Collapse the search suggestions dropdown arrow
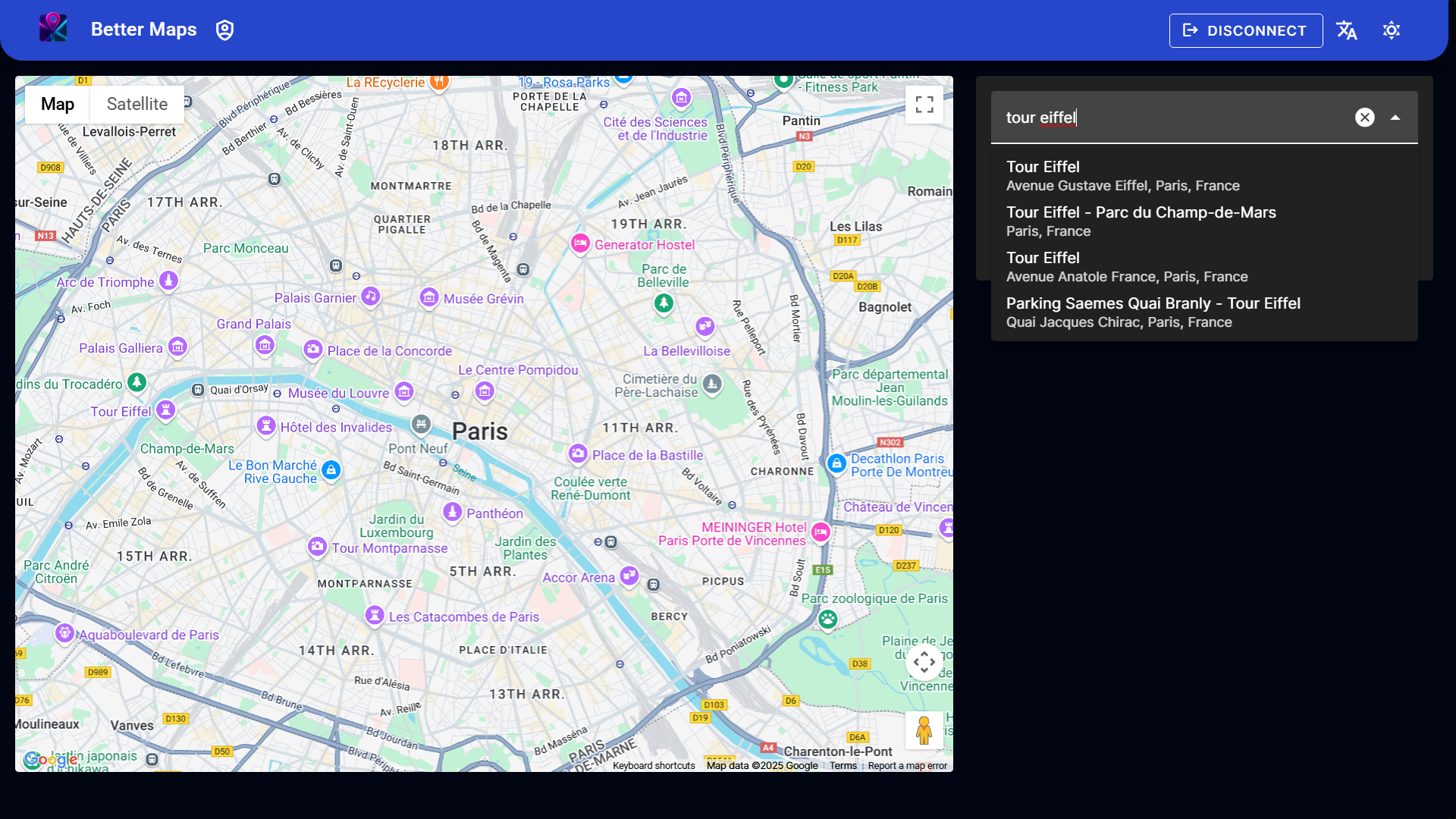This screenshot has height=819, width=1456. click(x=1395, y=118)
